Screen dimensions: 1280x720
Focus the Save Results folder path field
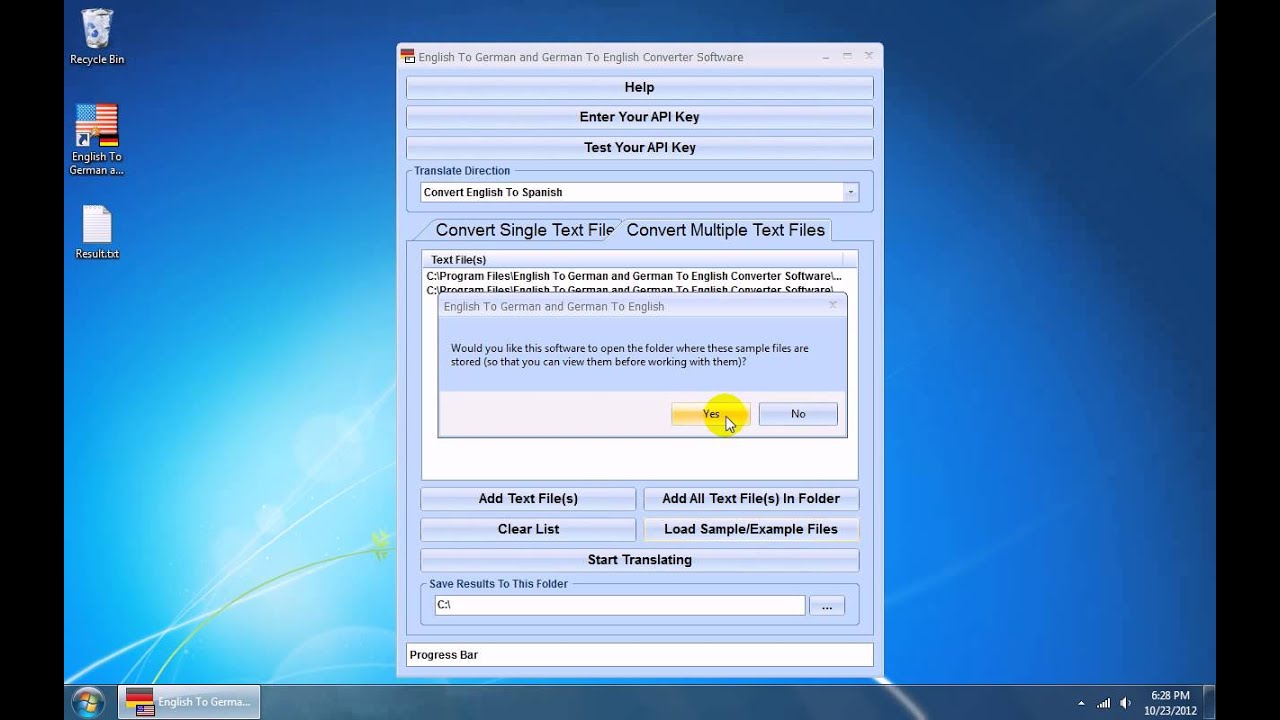click(619, 605)
